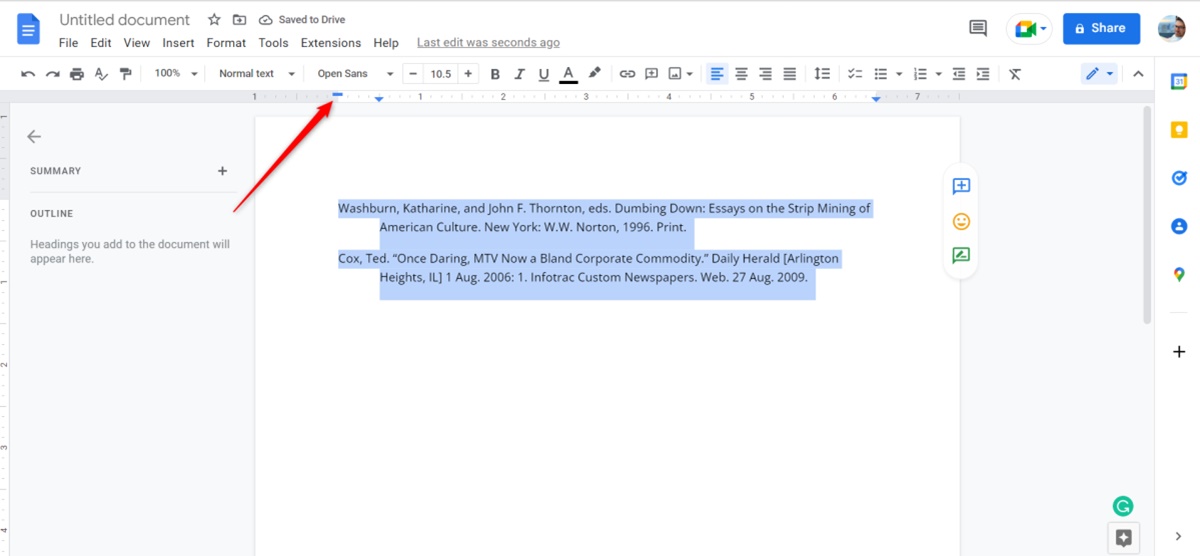1200x556 pixels.
Task: Toggle Bold formatting
Action: click(x=495, y=74)
